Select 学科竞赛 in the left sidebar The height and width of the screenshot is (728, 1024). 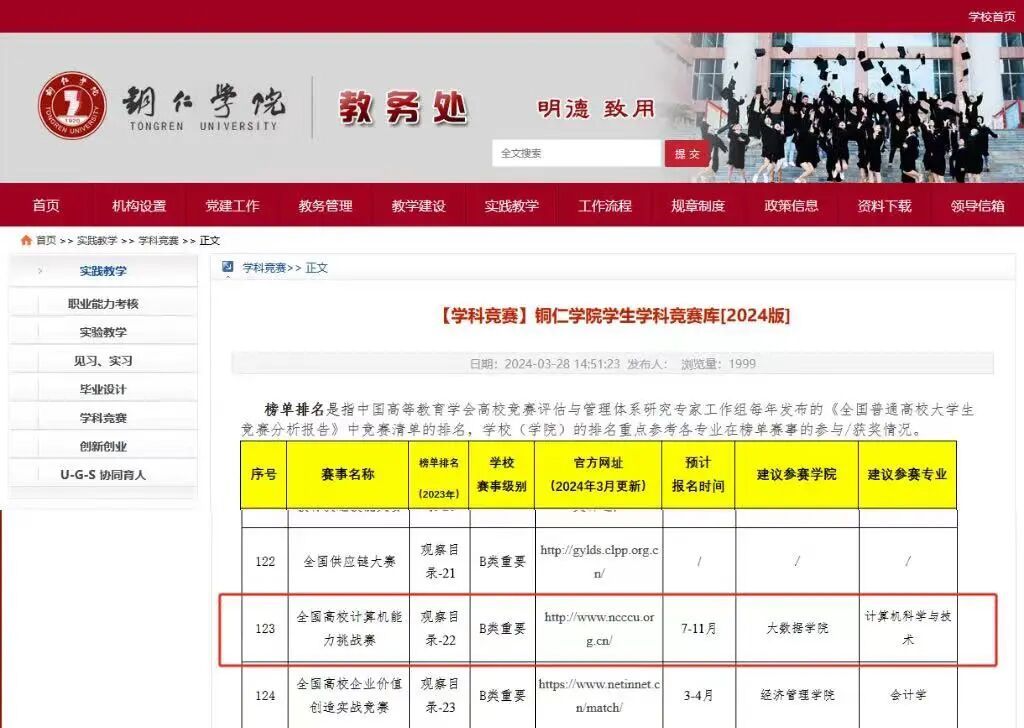pyautogui.click(x=103, y=418)
